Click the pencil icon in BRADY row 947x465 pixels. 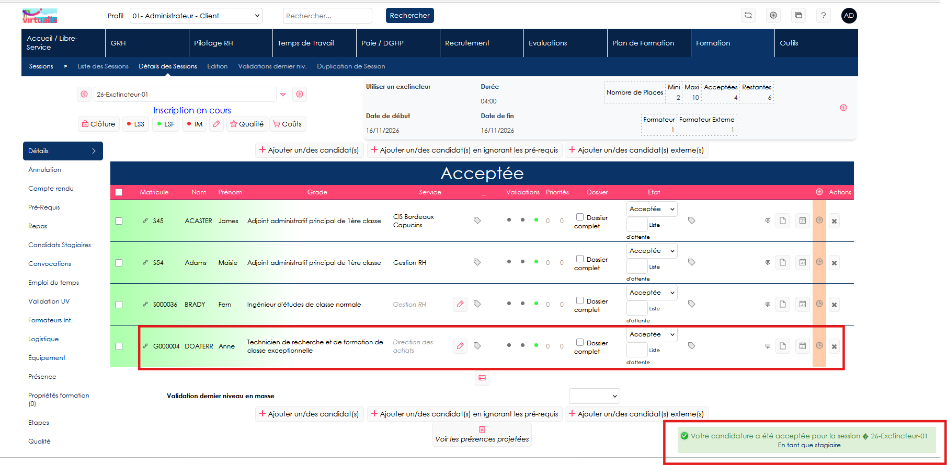pyautogui.click(x=460, y=304)
